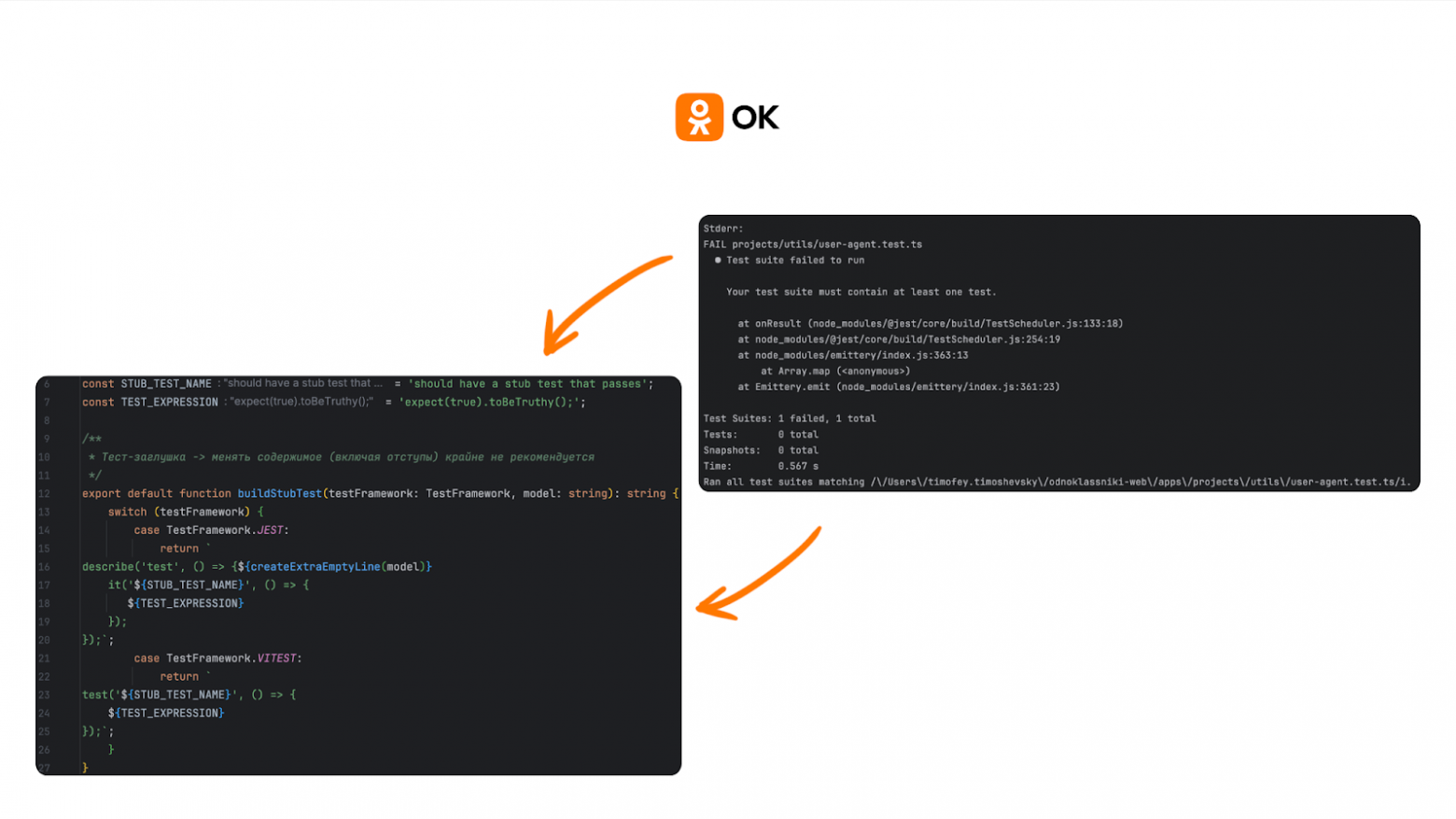This screenshot has width=1456, height=819.
Task: Select the "case TestFramework.JEST:" line
Action: pos(212,530)
